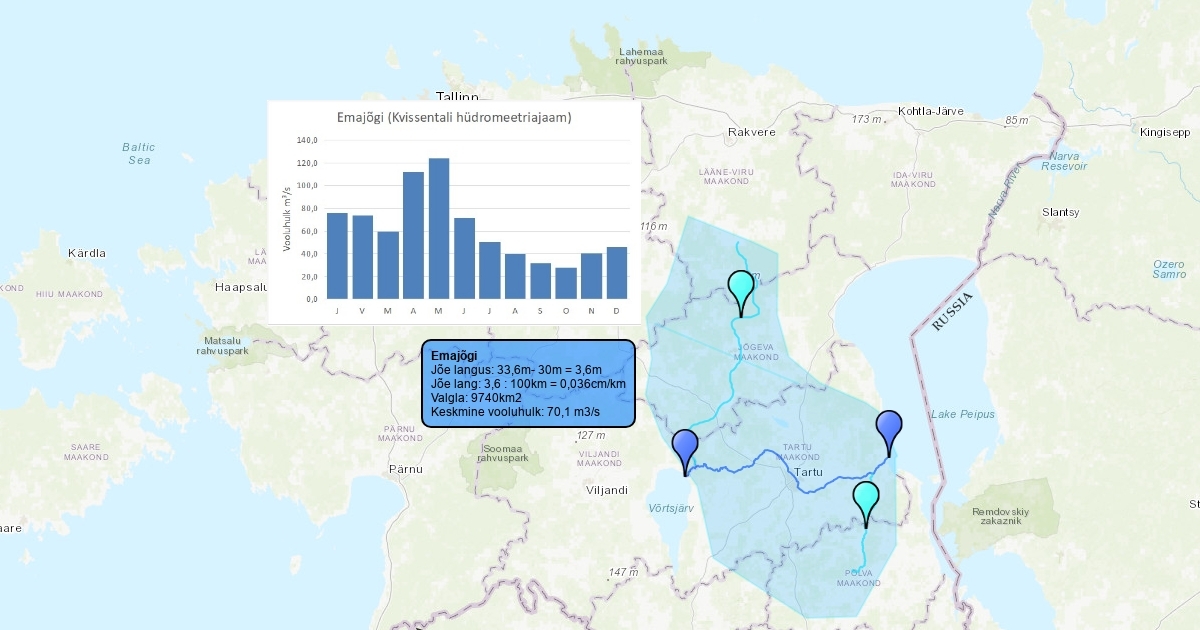The height and width of the screenshot is (630, 1200).
Task: Click the shortest October bar in chart
Action: 566,283
